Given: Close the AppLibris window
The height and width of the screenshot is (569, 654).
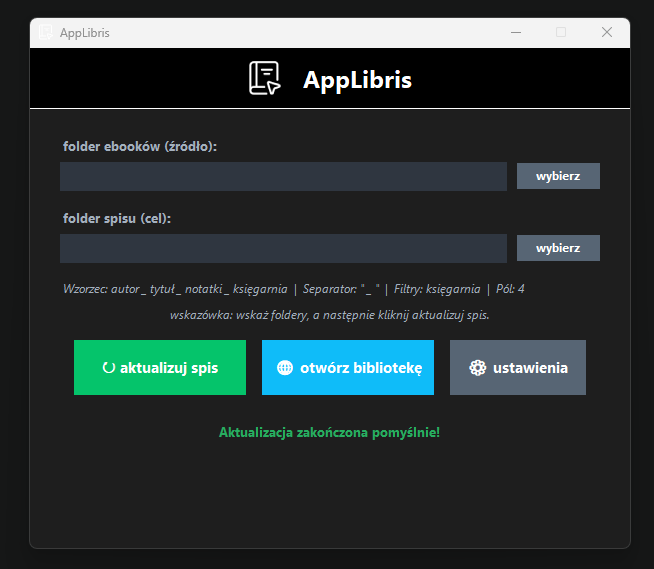Looking at the screenshot, I should coord(607,32).
